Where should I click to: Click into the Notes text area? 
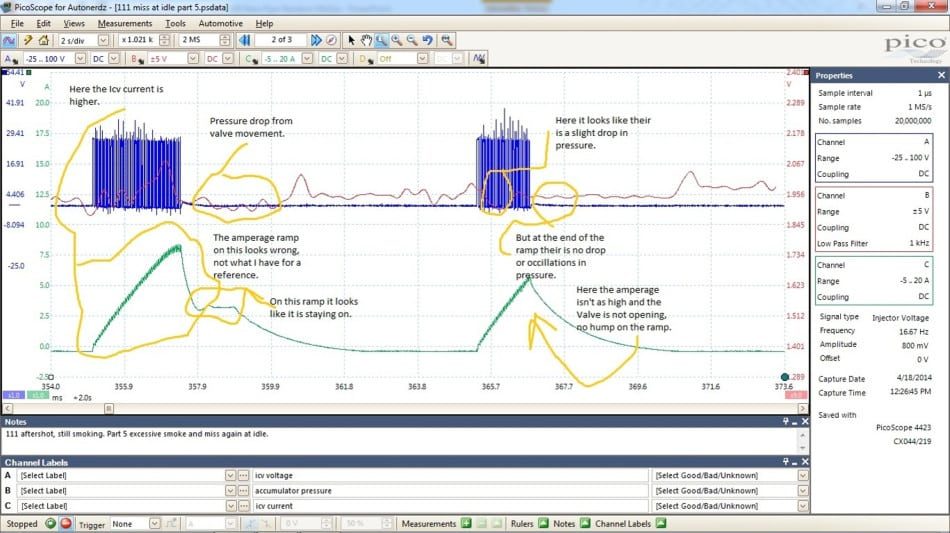tap(400, 441)
